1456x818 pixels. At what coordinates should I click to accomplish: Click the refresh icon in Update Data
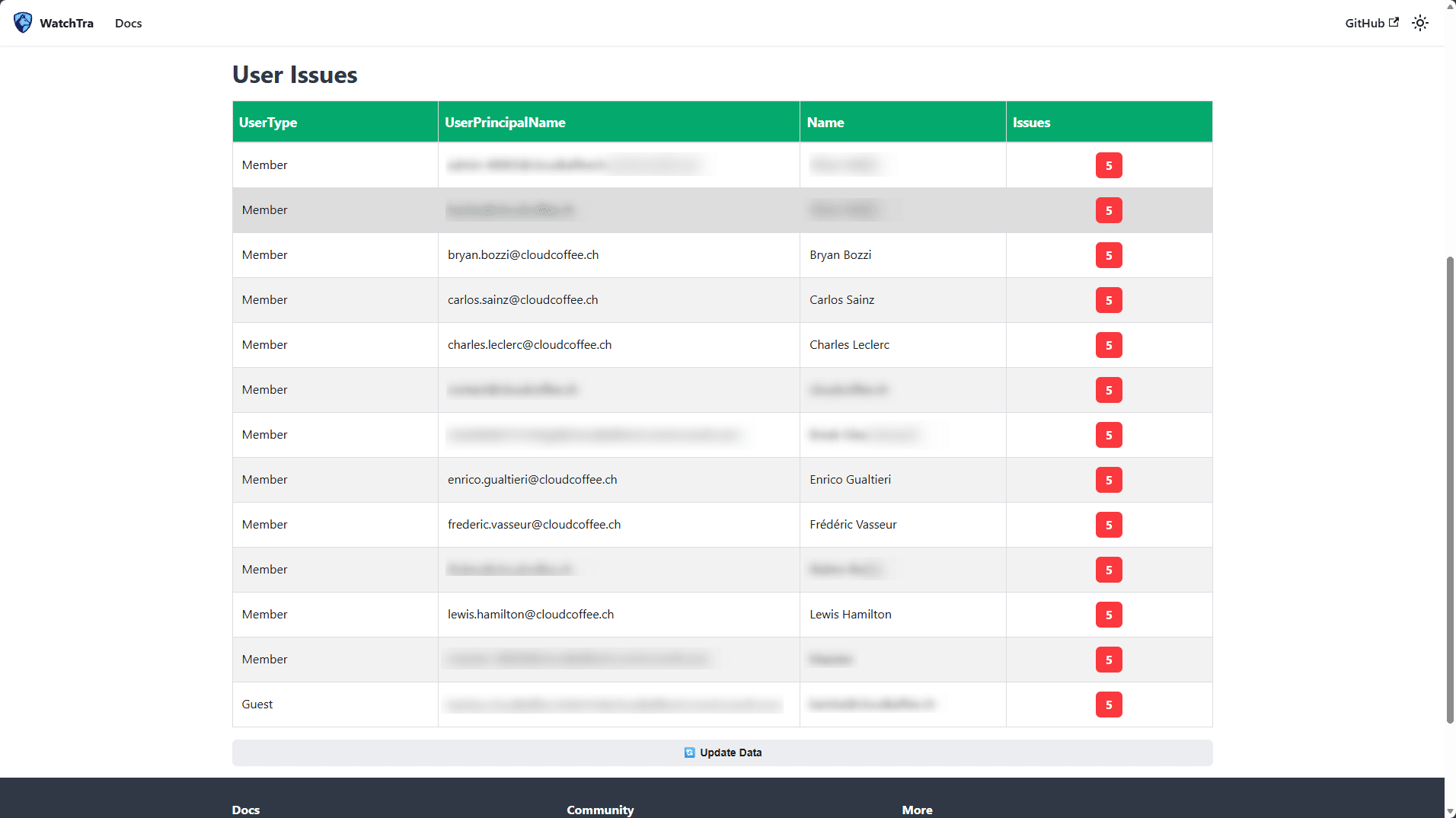point(689,752)
